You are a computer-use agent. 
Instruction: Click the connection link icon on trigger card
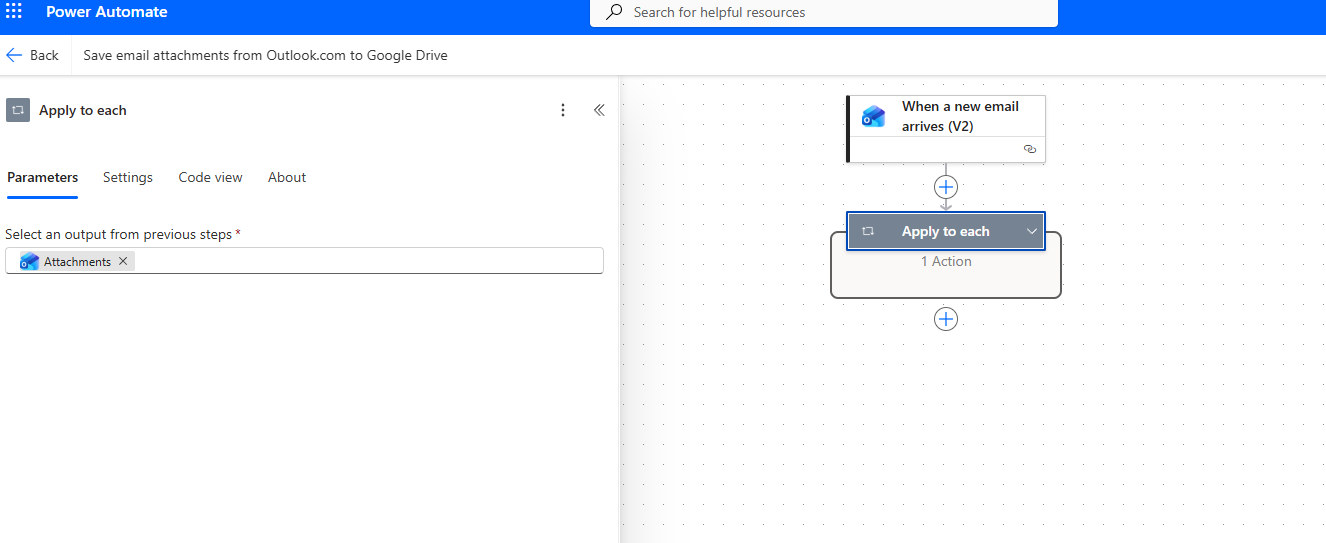(1029, 149)
